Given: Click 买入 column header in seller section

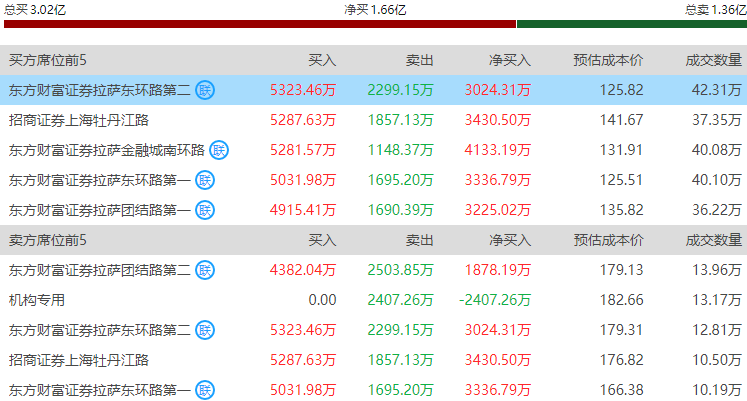Looking at the screenshot, I should point(322,240).
